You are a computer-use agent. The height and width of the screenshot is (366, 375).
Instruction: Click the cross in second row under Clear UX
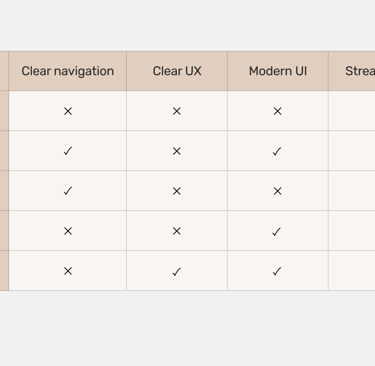177,151
